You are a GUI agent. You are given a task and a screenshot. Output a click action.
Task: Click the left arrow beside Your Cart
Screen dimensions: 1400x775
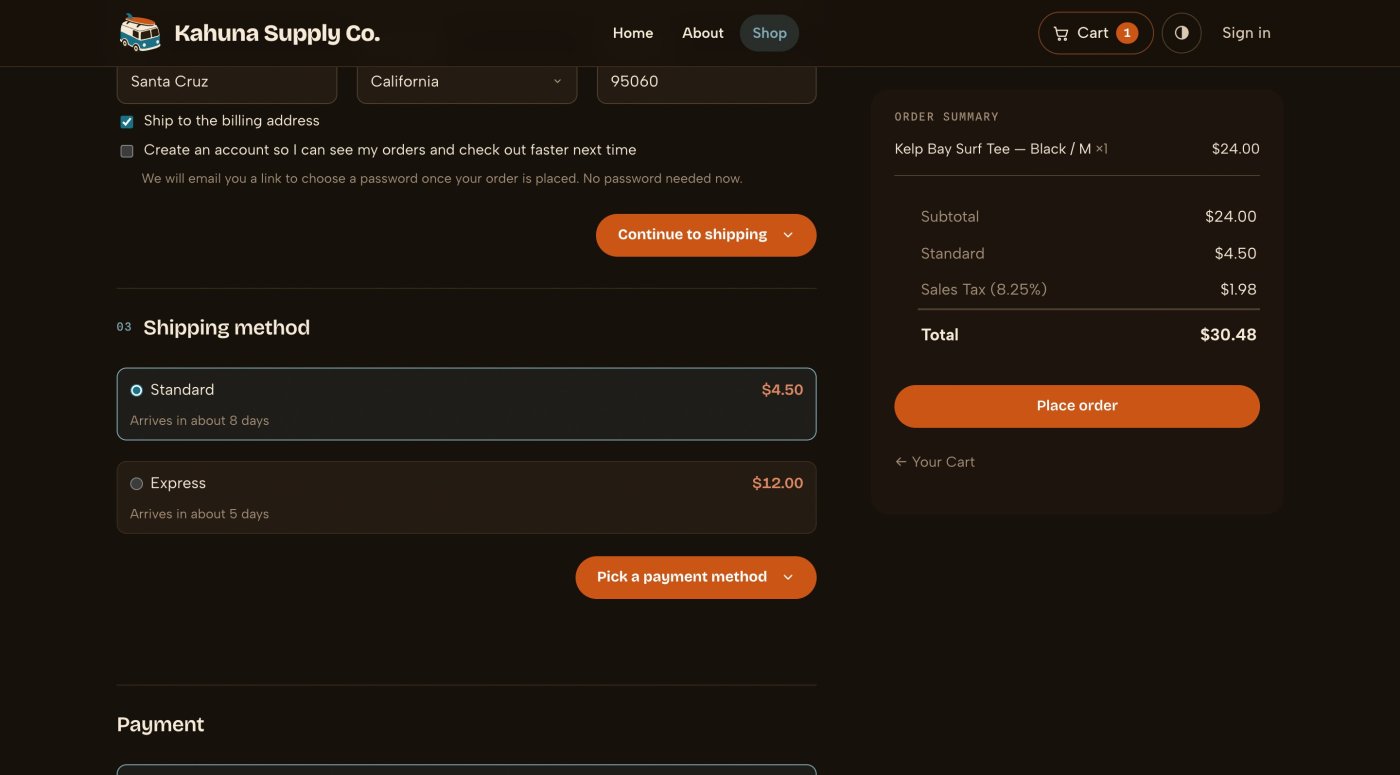[x=901, y=462]
